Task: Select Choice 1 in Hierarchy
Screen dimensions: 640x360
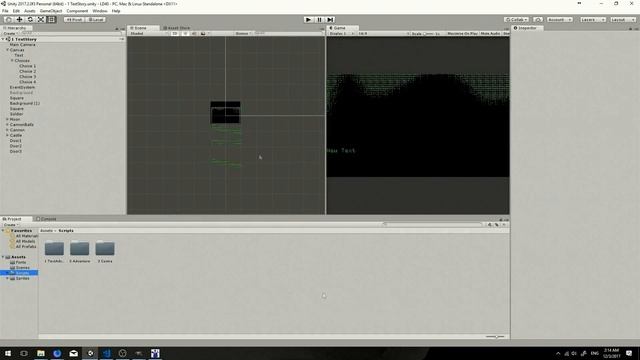Action: click(x=27, y=66)
